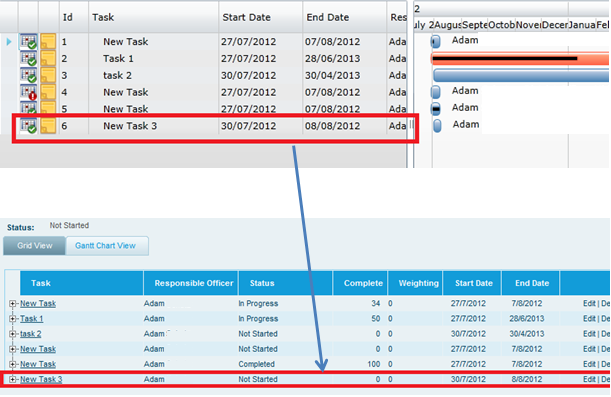The width and height of the screenshot is (611, 397).
Task: Open yellow note icon for New Task 3
Action: click(x=48, y=126)
